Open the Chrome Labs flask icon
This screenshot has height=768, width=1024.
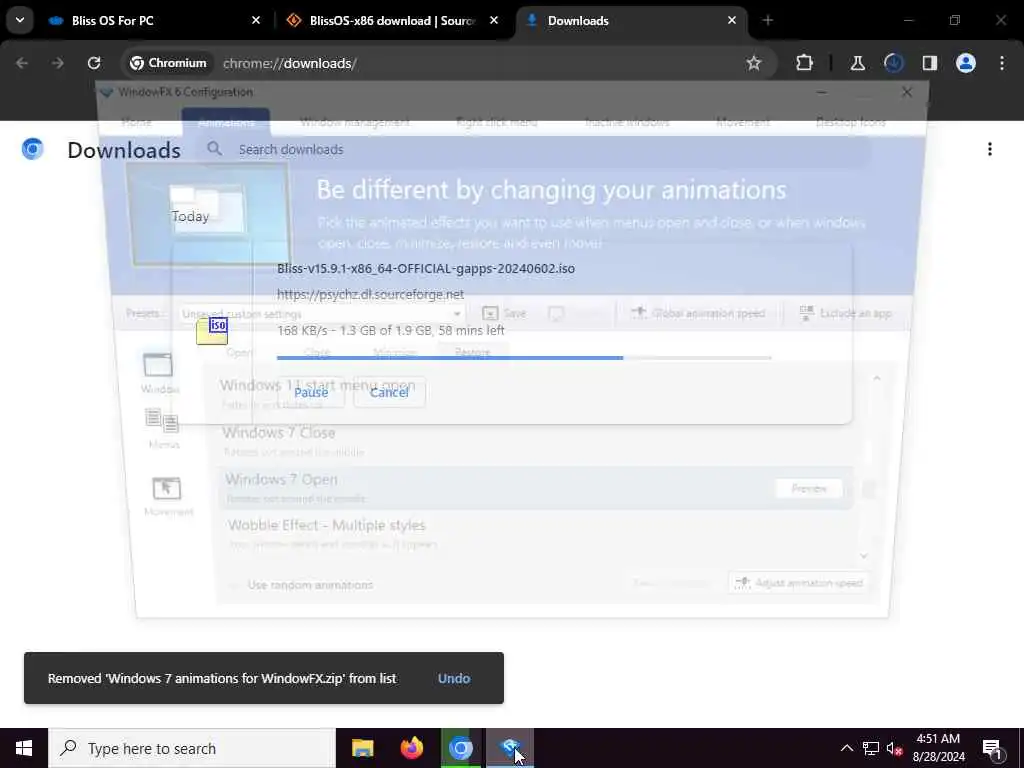coord(857,63)
